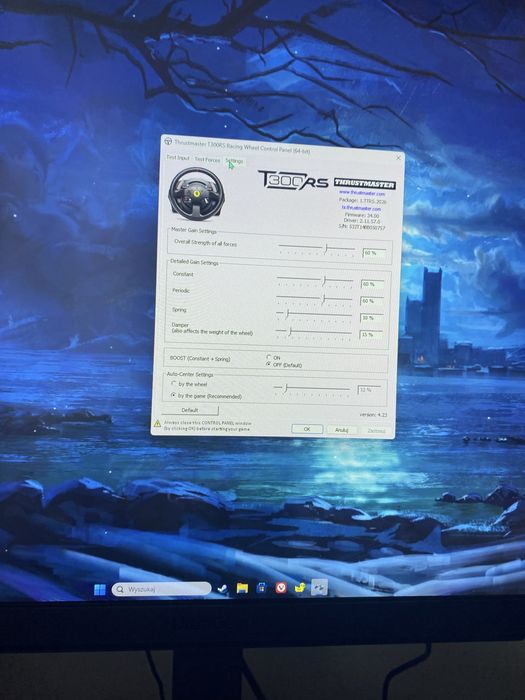
Task: Open Steam from the taskbar
Action: [x=222, y=589]
